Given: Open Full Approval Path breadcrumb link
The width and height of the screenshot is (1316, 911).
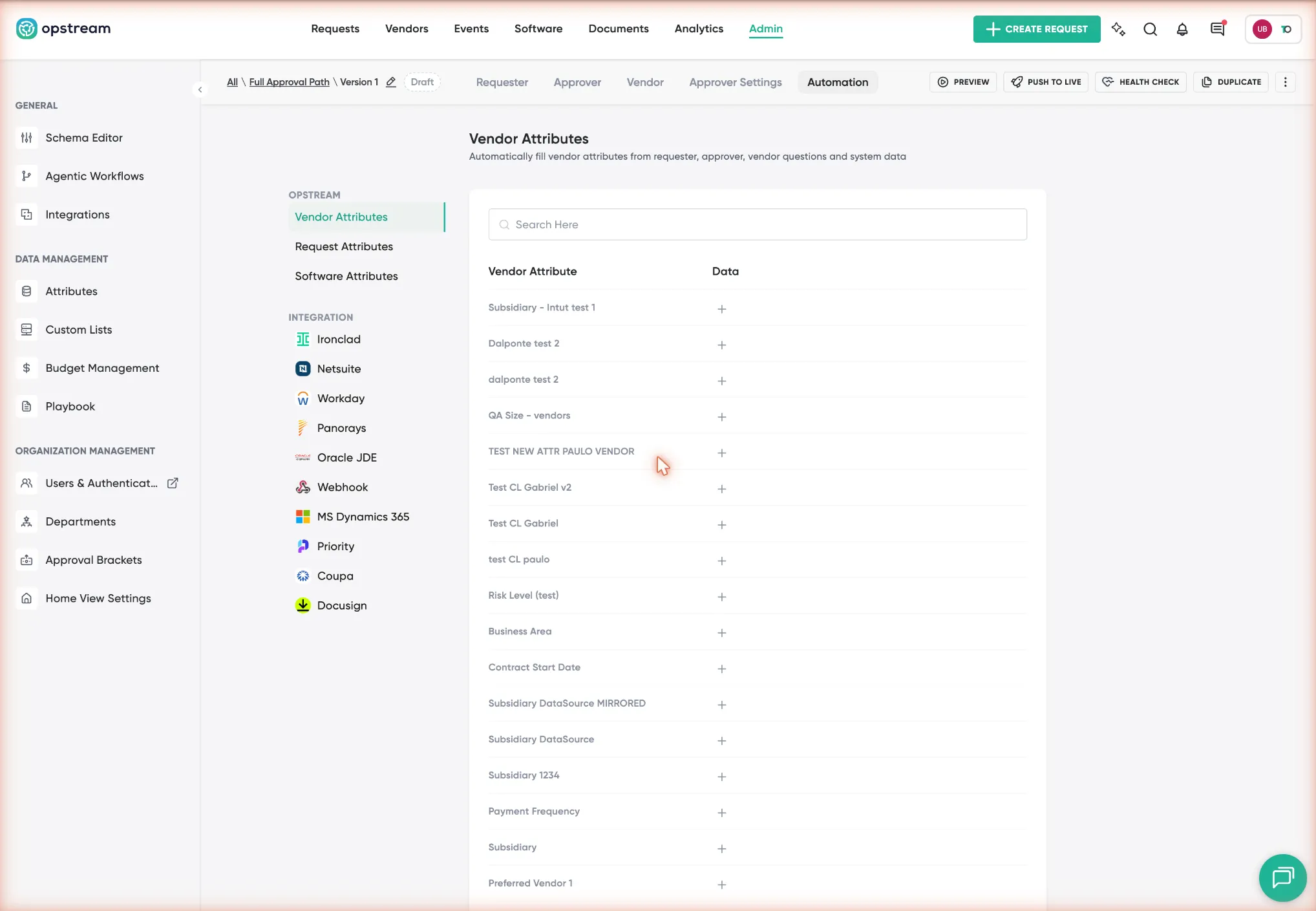Looking at the screenshot, I should [x=289, y=82].
